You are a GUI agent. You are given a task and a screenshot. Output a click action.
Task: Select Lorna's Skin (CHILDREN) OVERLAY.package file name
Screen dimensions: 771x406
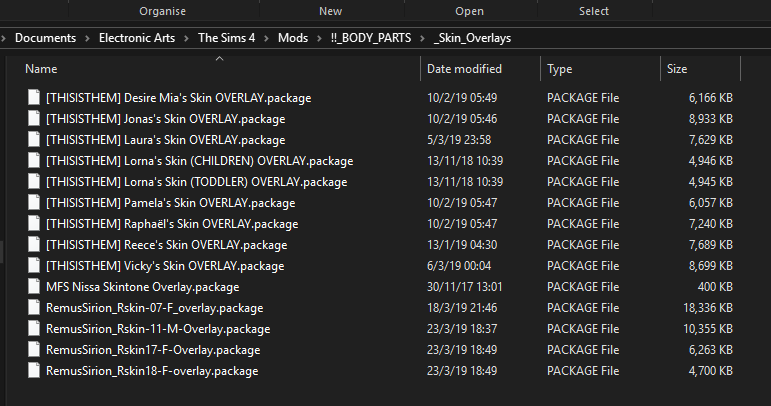coord(200,161)
